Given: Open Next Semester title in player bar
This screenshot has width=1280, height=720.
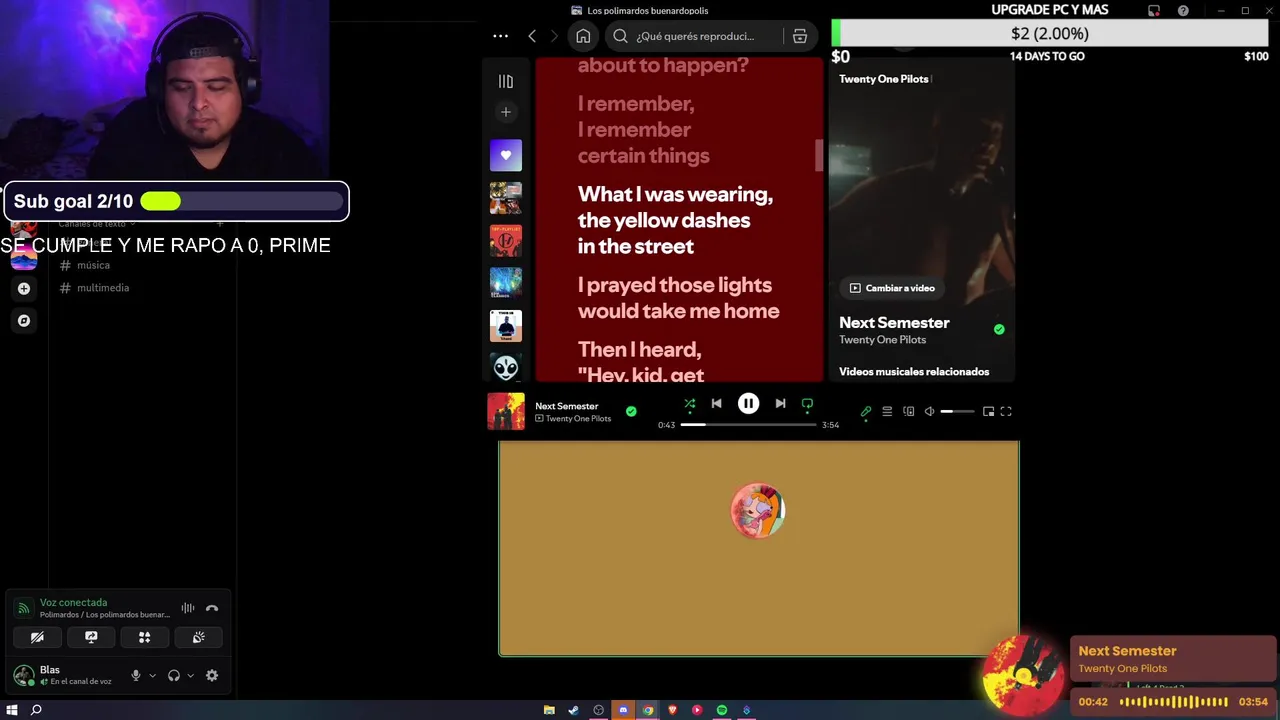Looking at the screenshot, I should pyautogui.click(x=567, y=406).
